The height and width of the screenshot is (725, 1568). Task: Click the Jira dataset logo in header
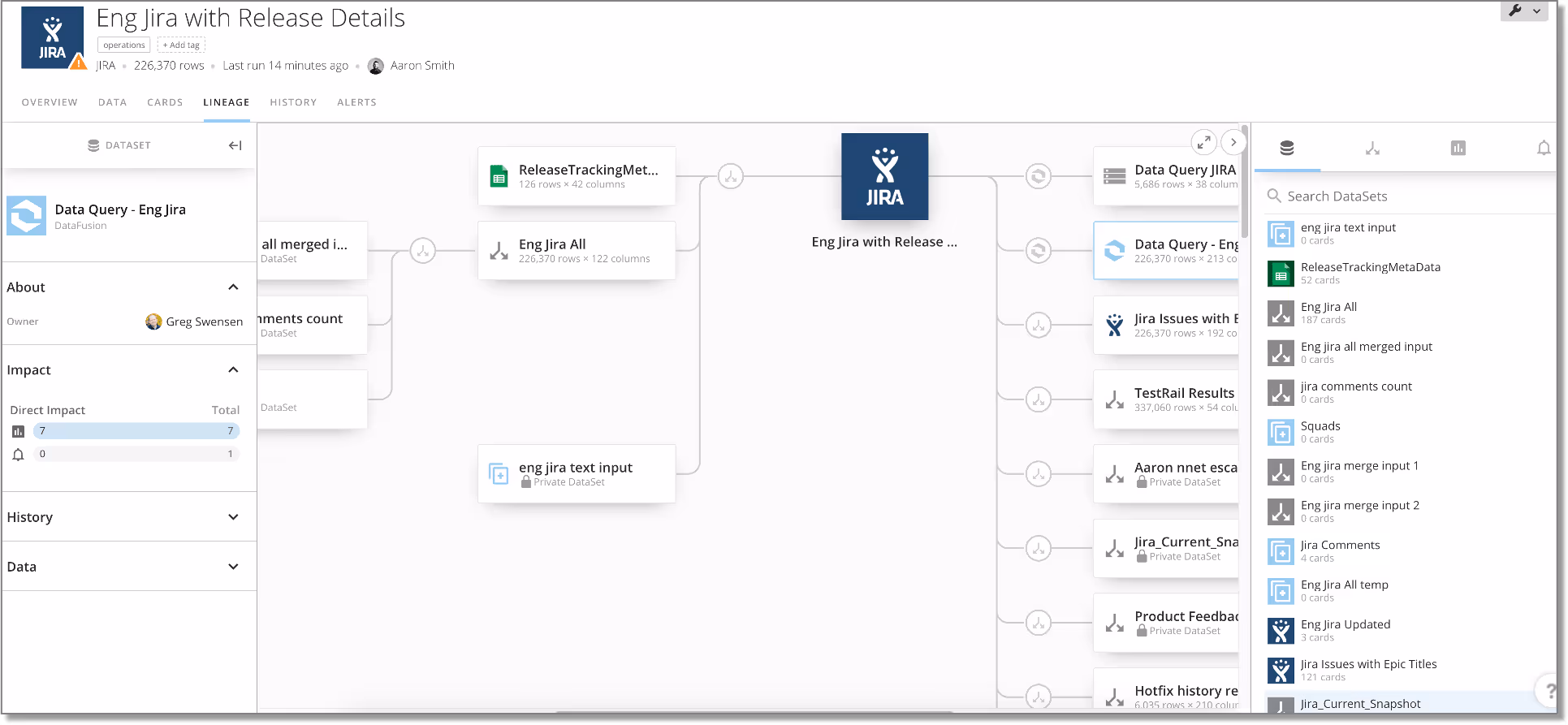click(52, 37)
